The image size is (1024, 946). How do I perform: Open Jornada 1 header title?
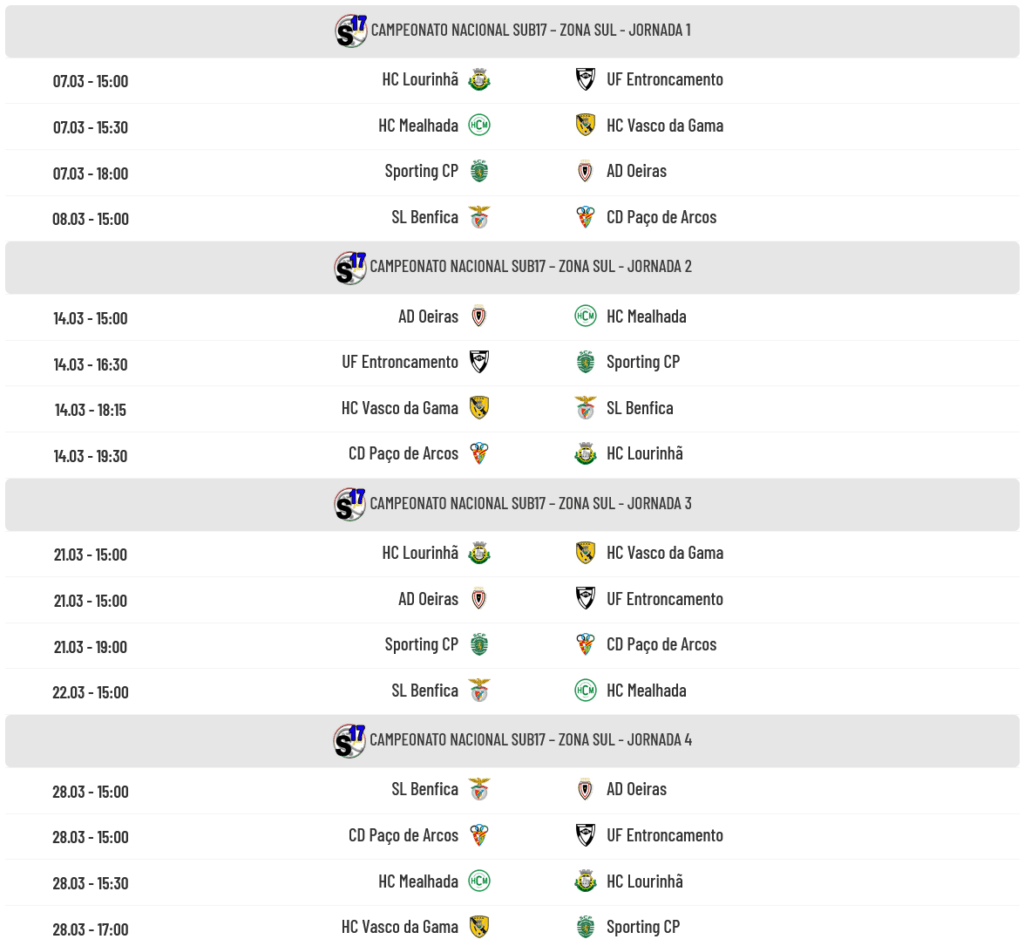tap(530, 30)
